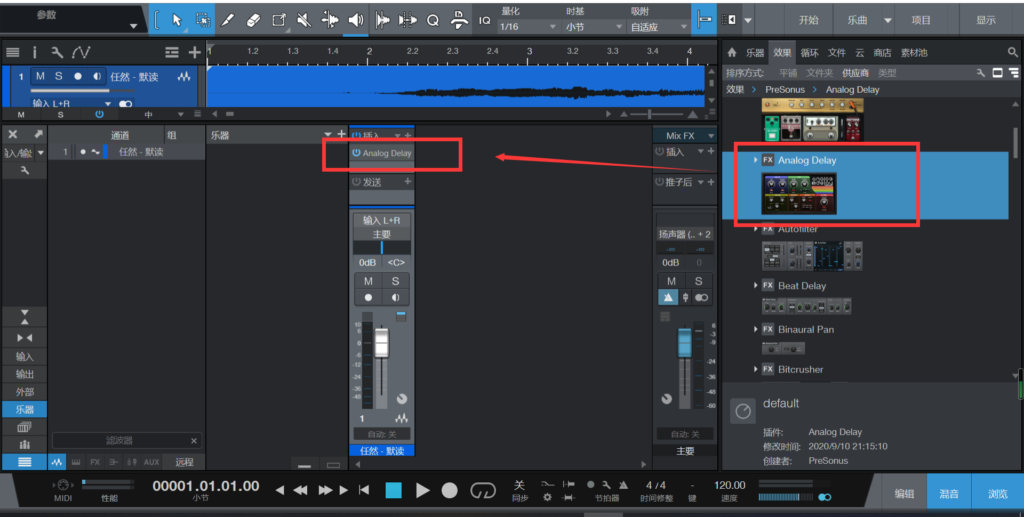Image resolution: width=1024 pixels, height=517 pixels.
Task: Open the 自适应 snap dropdown
Action: tap(658, 27)
